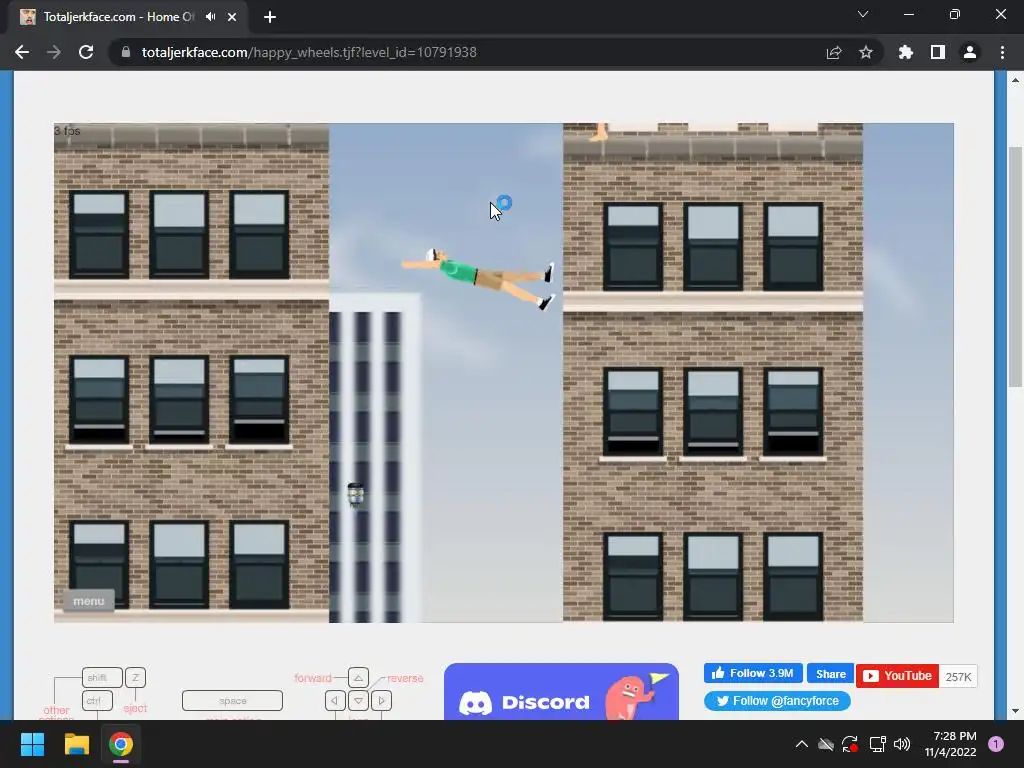Viewport: 1024px width, 768px height.
Task: Click the left arrow key diagram
Action: [x=335, y=701]
